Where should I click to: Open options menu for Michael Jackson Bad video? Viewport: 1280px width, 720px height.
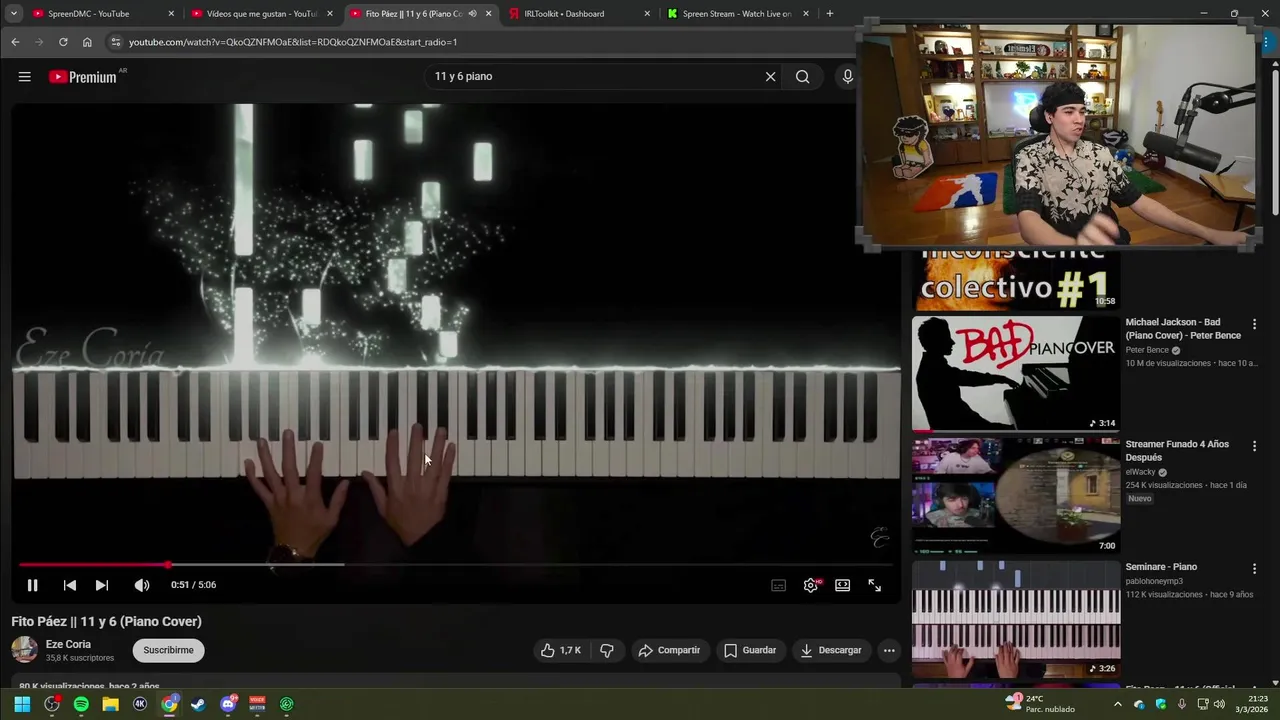(1254, 324)
